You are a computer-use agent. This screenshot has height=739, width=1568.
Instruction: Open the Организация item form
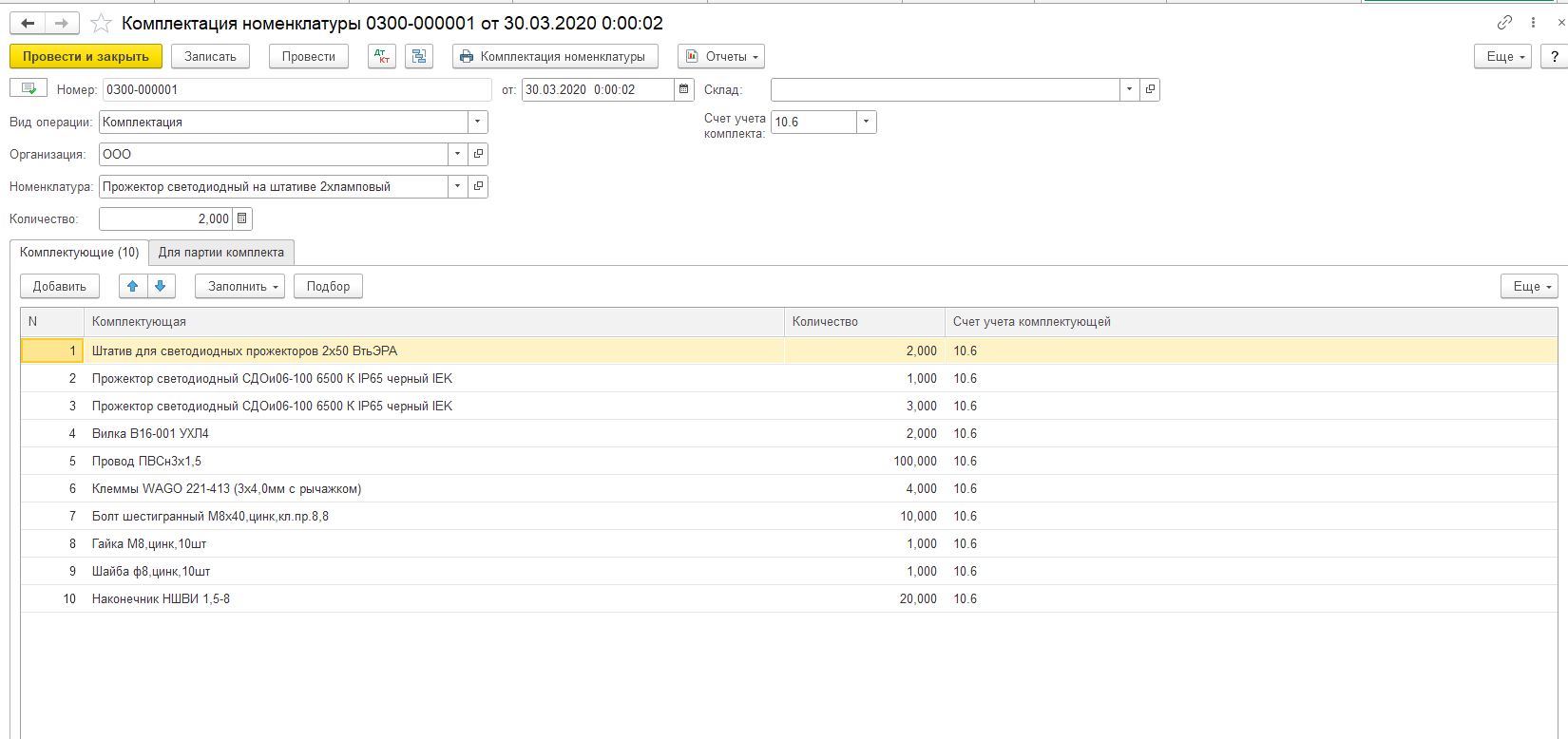pyautogui.click(x=478, y=154)
